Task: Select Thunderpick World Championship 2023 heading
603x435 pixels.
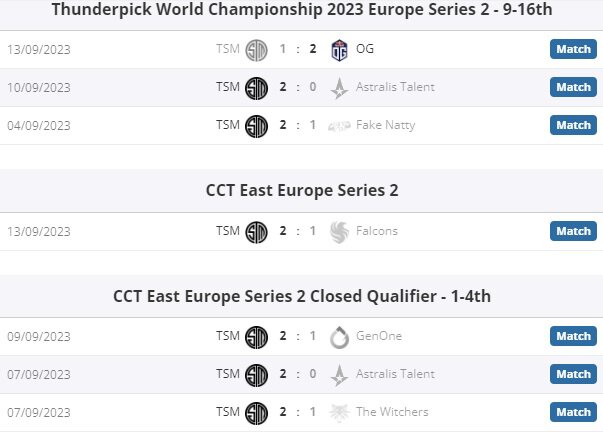Action: (x=302, y=9)
